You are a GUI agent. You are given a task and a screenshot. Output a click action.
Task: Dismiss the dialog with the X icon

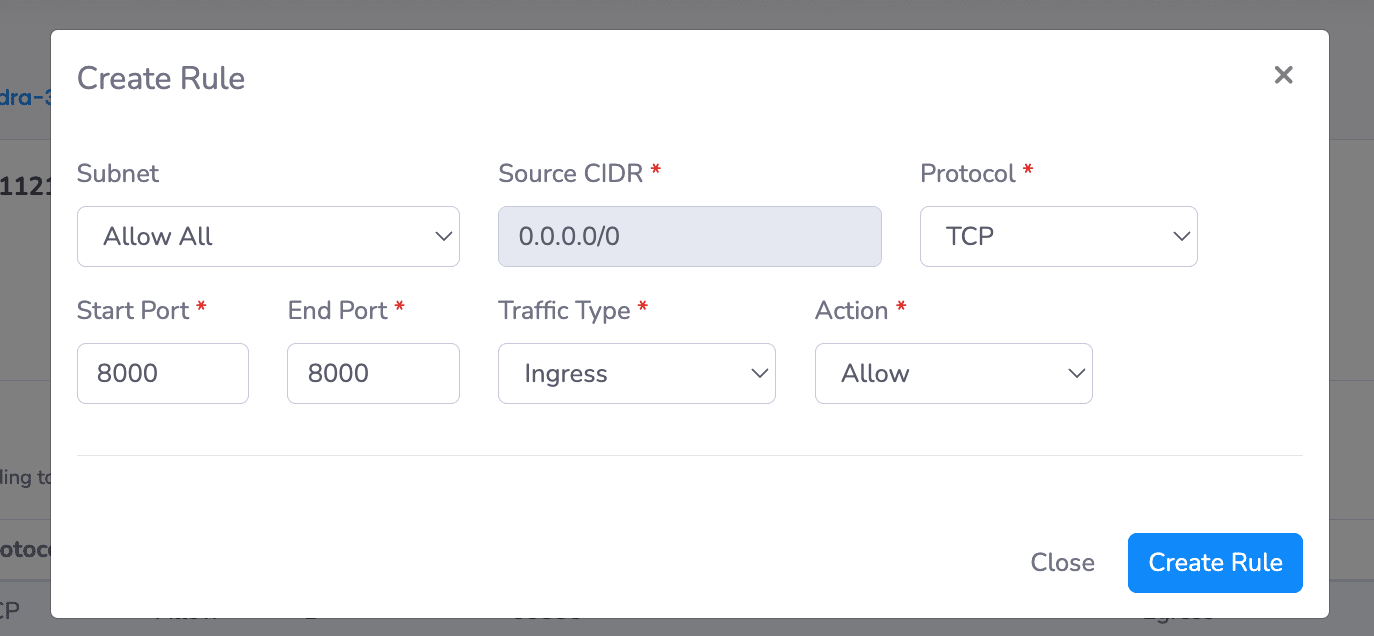click(x=1283, y=75)
